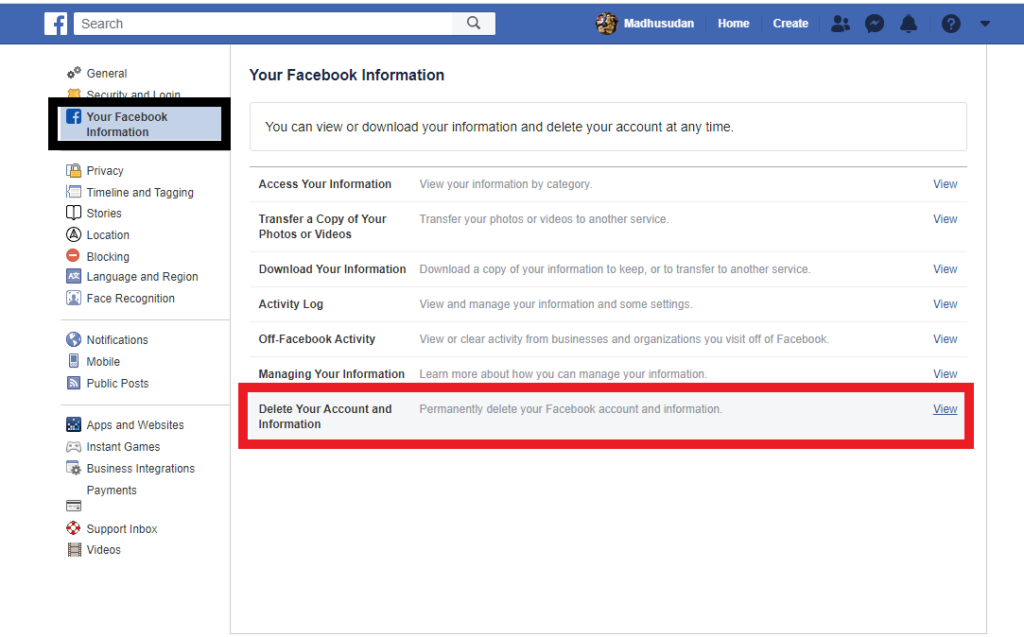The image size is (1024, 637).
Task: Open Apps and Websites label
Action: click(135, 425)
